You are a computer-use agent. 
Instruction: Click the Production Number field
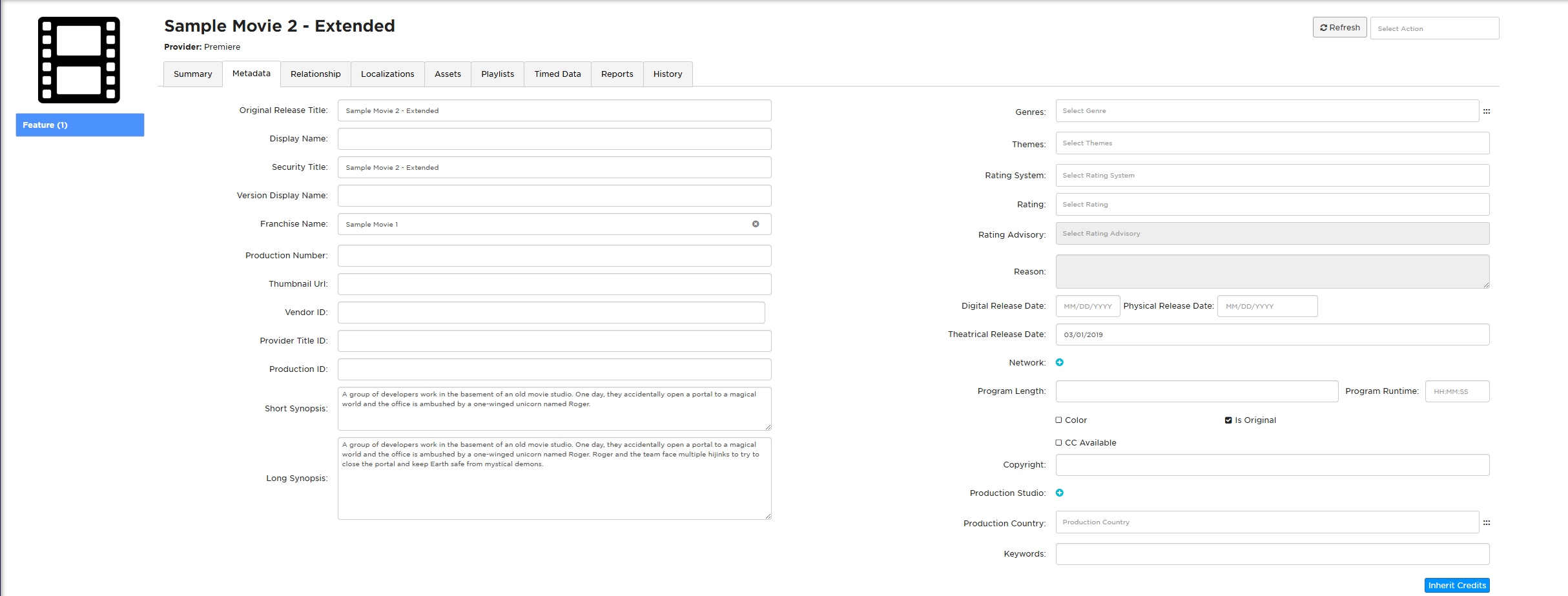(554, 256)
